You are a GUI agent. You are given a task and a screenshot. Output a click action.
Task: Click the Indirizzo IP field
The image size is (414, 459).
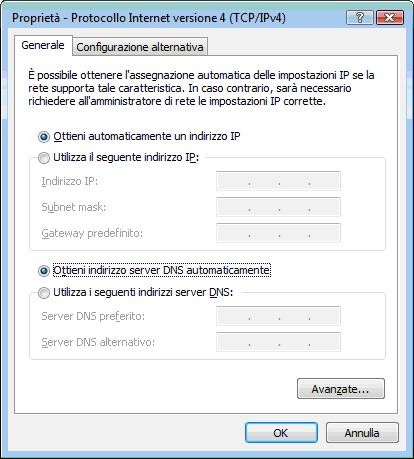tap(278, 181)
